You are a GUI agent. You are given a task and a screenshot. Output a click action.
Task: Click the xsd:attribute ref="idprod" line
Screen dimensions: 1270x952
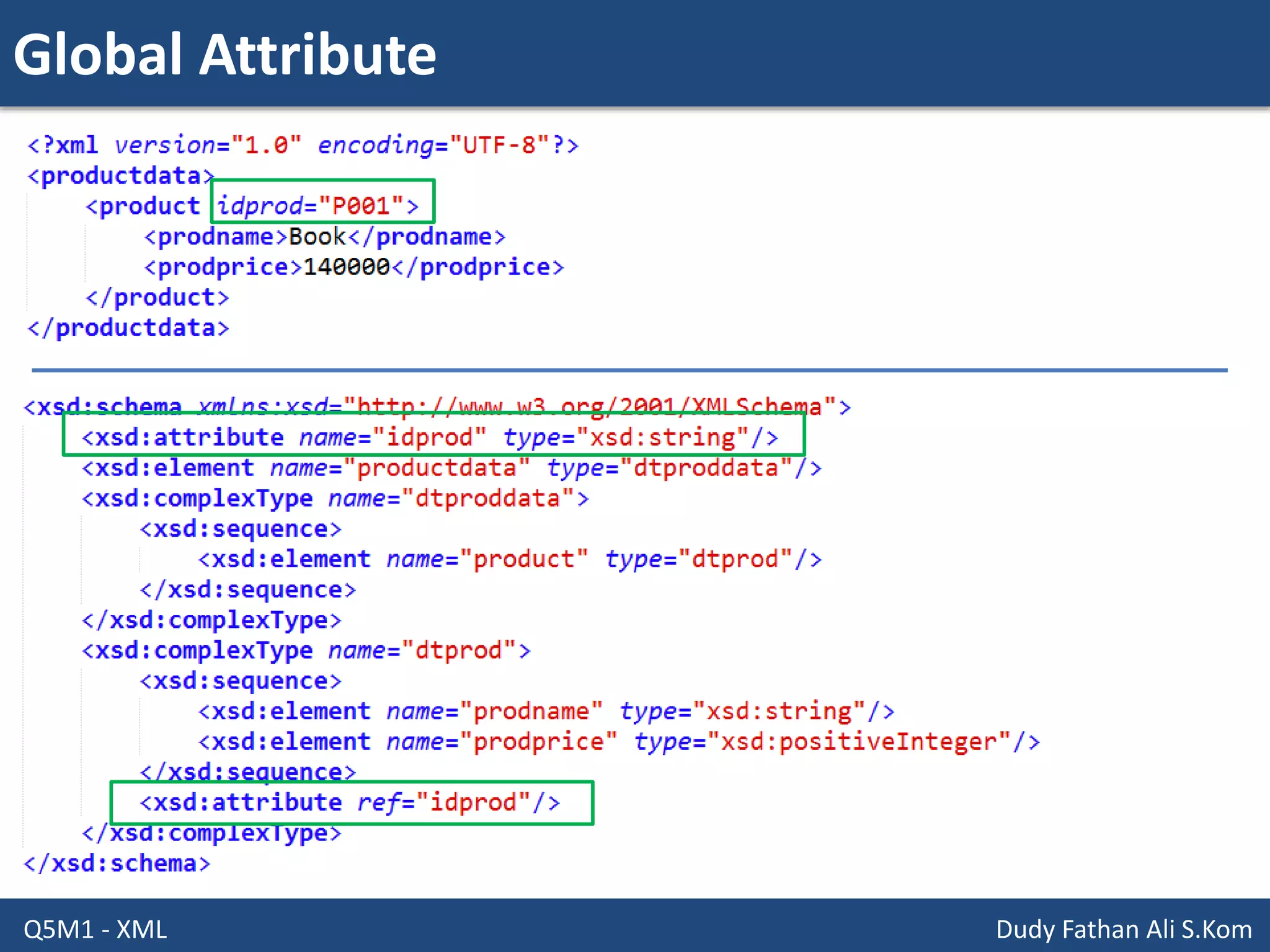[350, 802]
